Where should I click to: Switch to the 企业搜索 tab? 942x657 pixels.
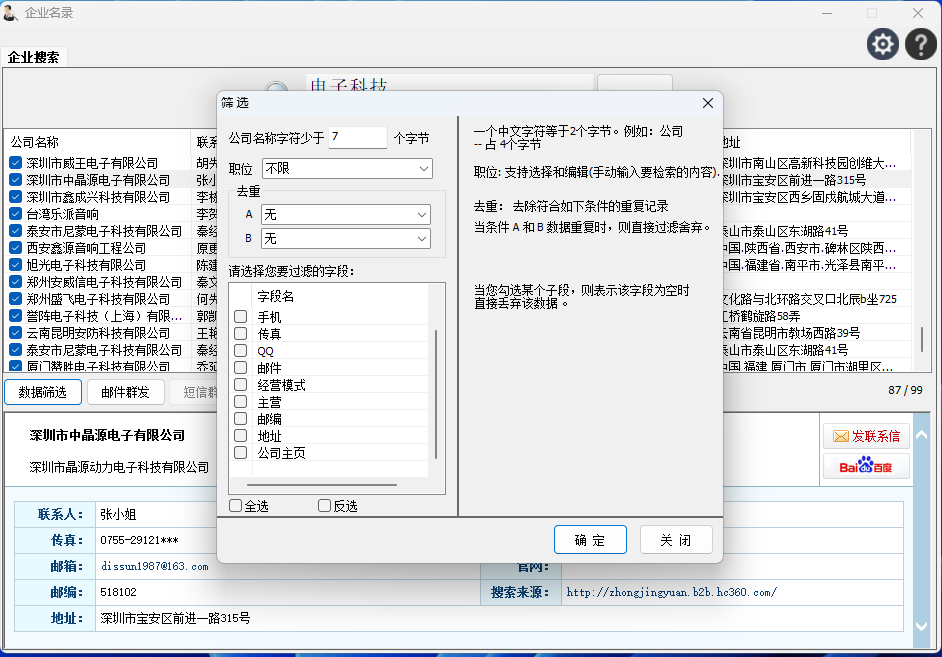tap(33, 57)
